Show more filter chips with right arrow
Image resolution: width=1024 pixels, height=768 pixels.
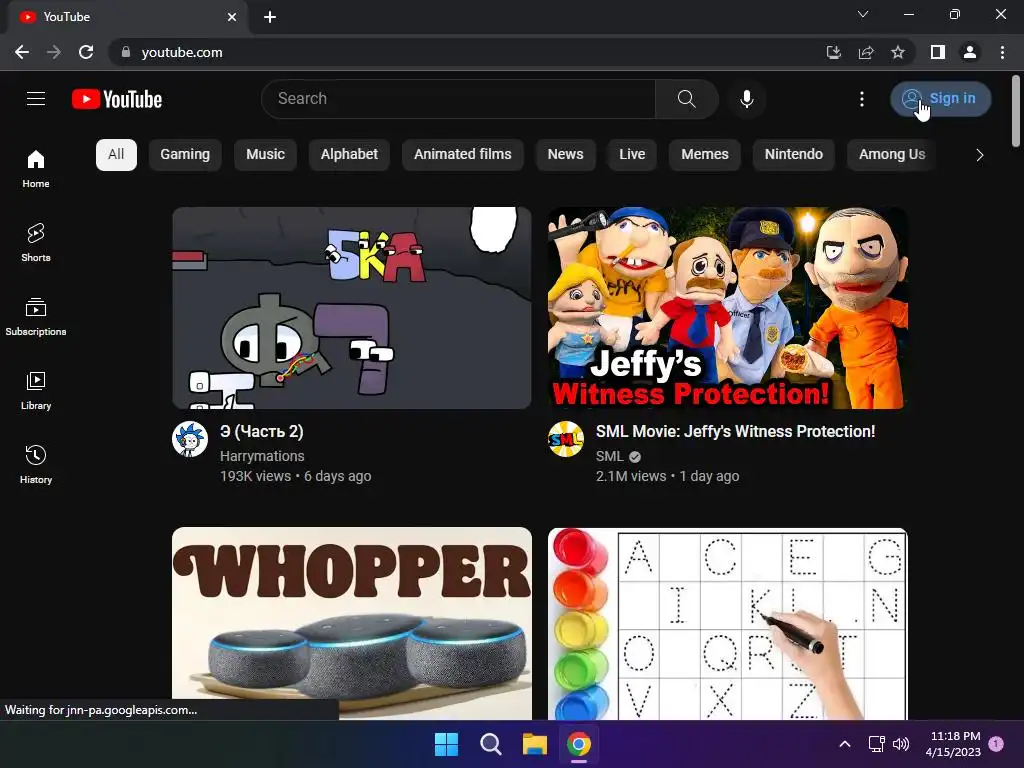coord(980,155)
